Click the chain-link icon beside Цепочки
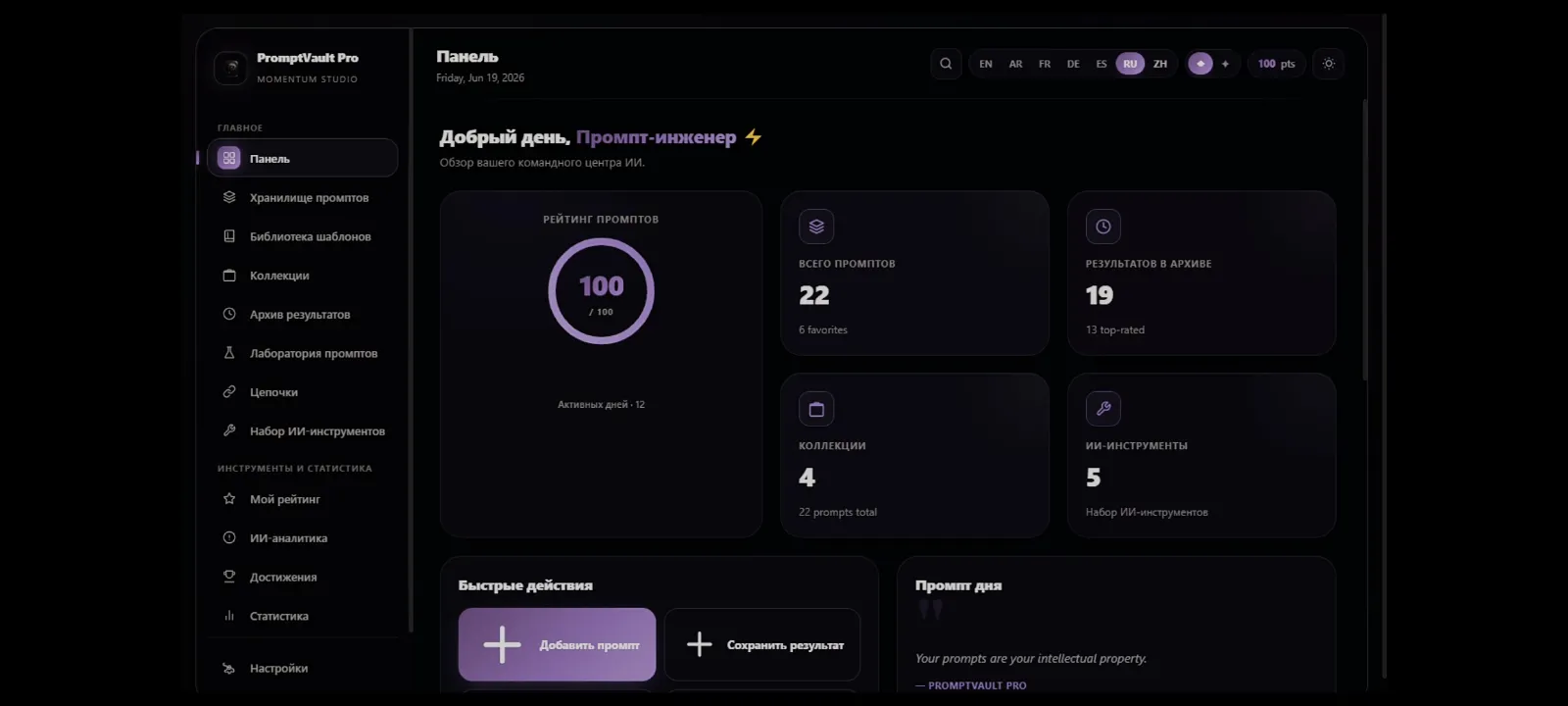This screenshot has width=1568, height=706. 229,392
